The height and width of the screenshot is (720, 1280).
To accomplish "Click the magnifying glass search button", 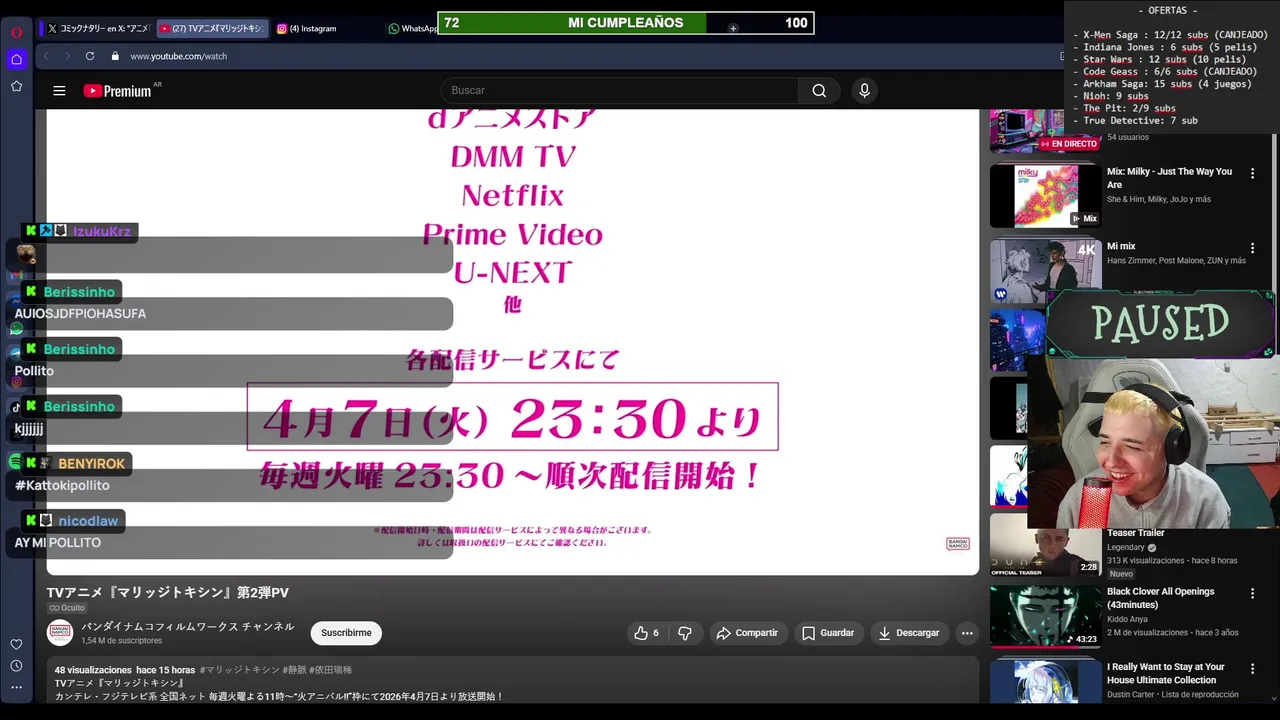I will point(819,91).
